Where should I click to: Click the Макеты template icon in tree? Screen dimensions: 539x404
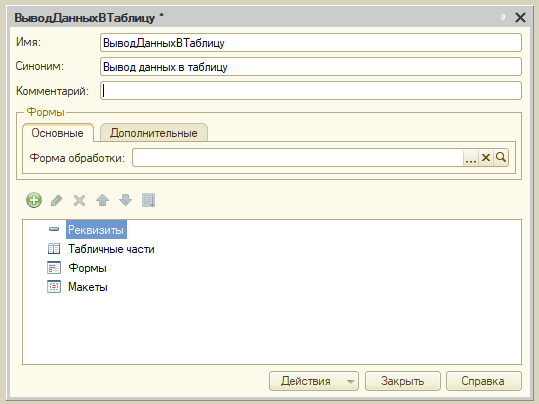pyautogui.click(x=54, y=286)
